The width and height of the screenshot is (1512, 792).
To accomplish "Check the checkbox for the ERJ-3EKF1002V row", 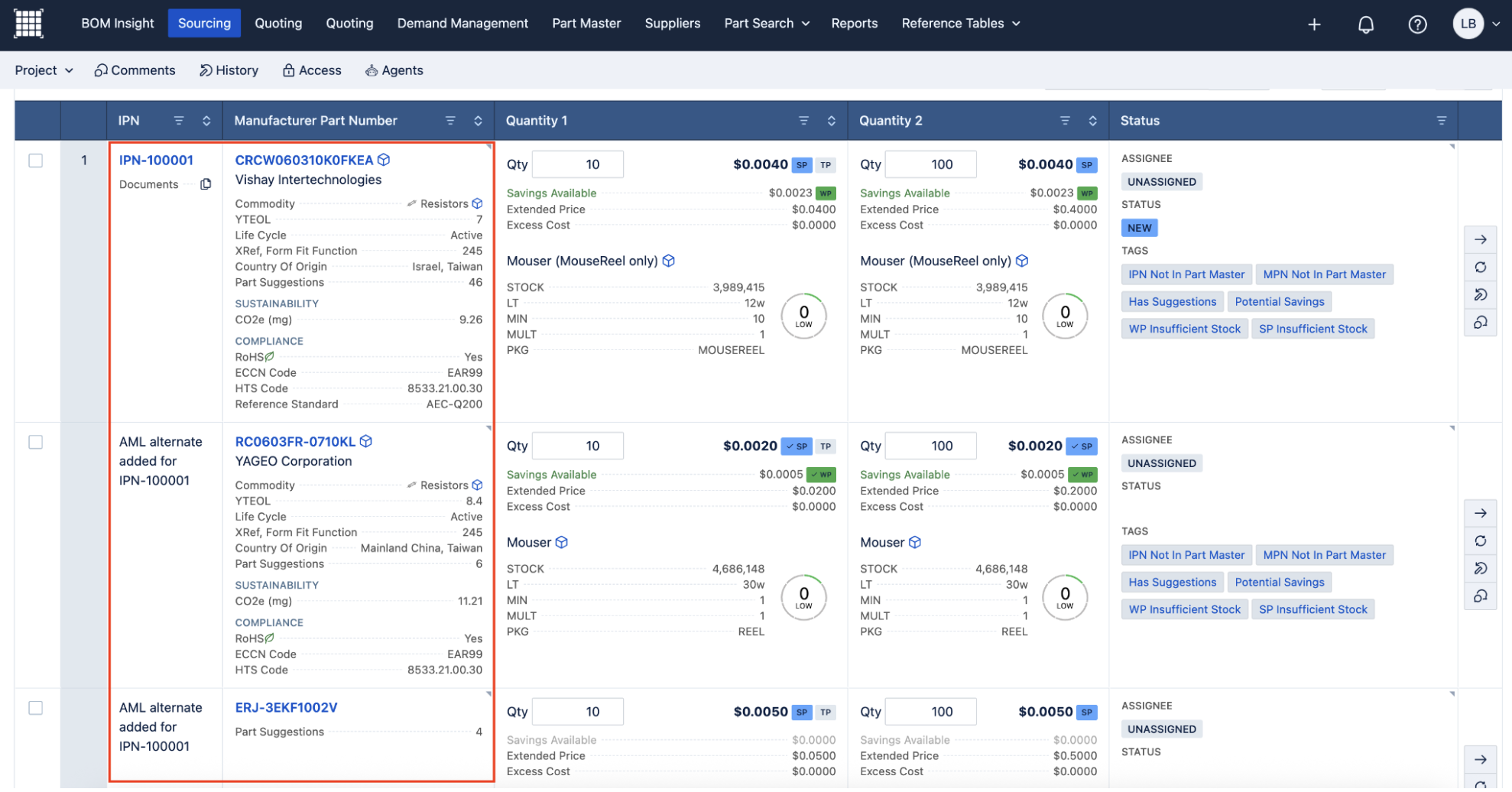I will tap(36, 708).
